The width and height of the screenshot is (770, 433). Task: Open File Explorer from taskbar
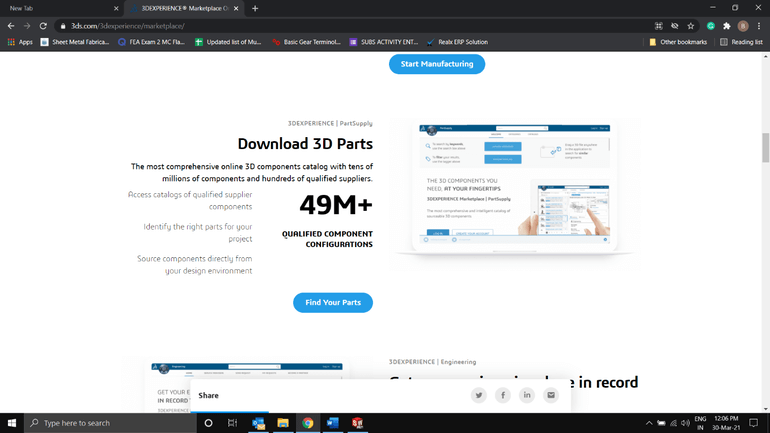tap(283, 423)
